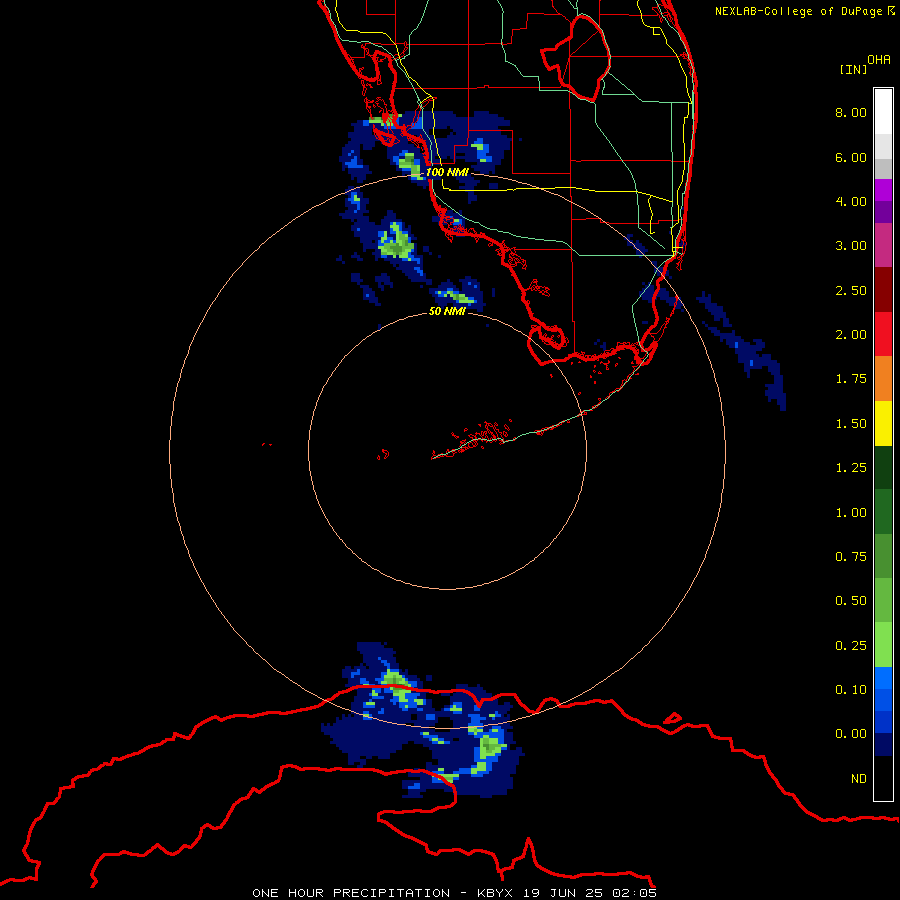Viewport: 900px width, 900px height.
Task: Click the 2.00 legend value
Action: click(x=851, y=335)
